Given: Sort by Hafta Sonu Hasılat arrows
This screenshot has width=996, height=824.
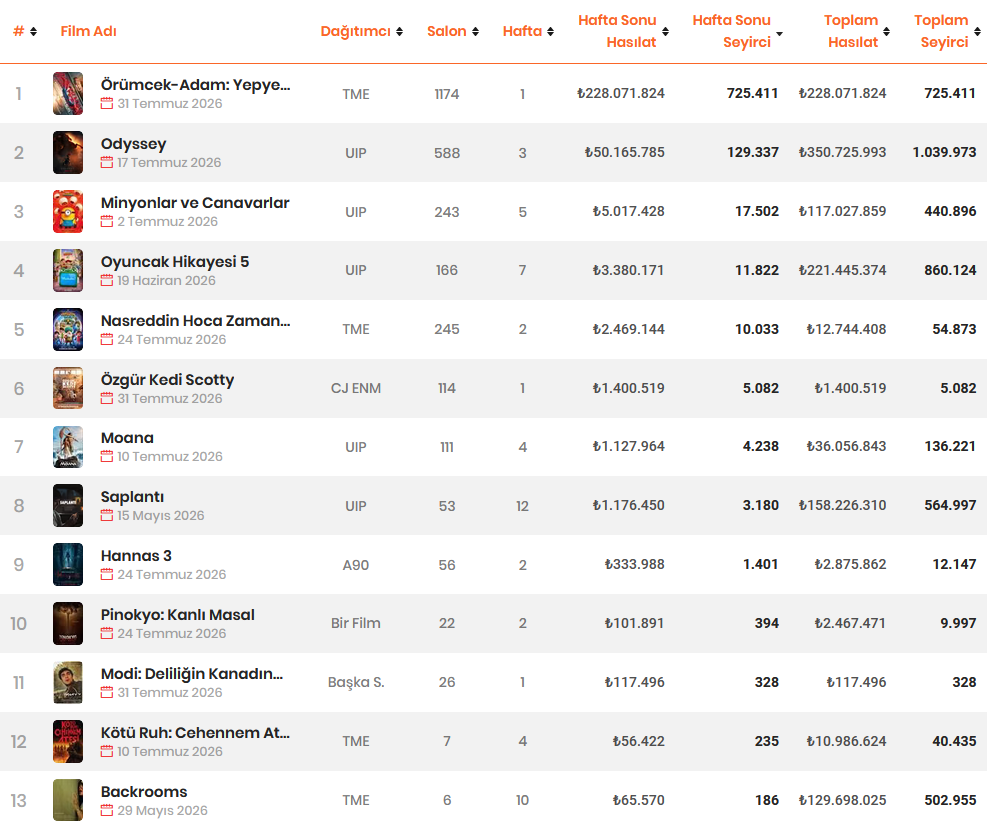Looking at the screenshot, I should coord(665,31).
